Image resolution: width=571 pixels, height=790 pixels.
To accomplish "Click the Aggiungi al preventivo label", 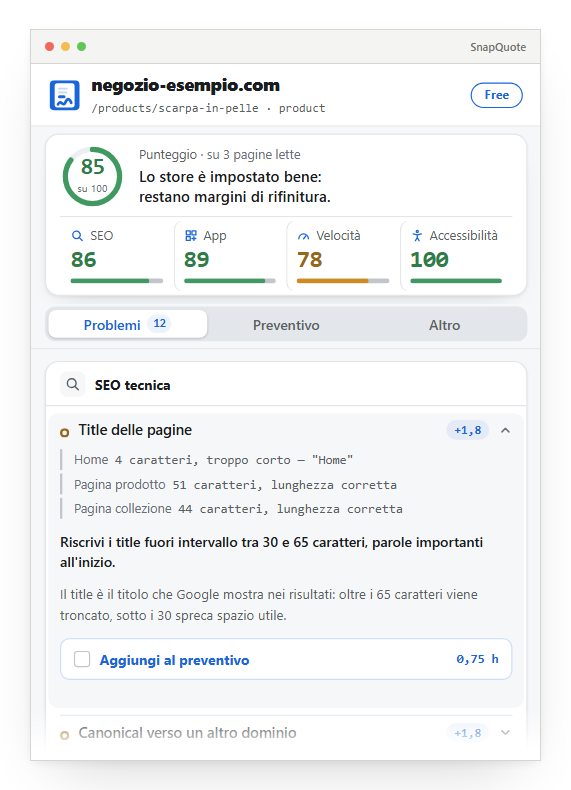I will pyautogui.click(x=174, y=660).
